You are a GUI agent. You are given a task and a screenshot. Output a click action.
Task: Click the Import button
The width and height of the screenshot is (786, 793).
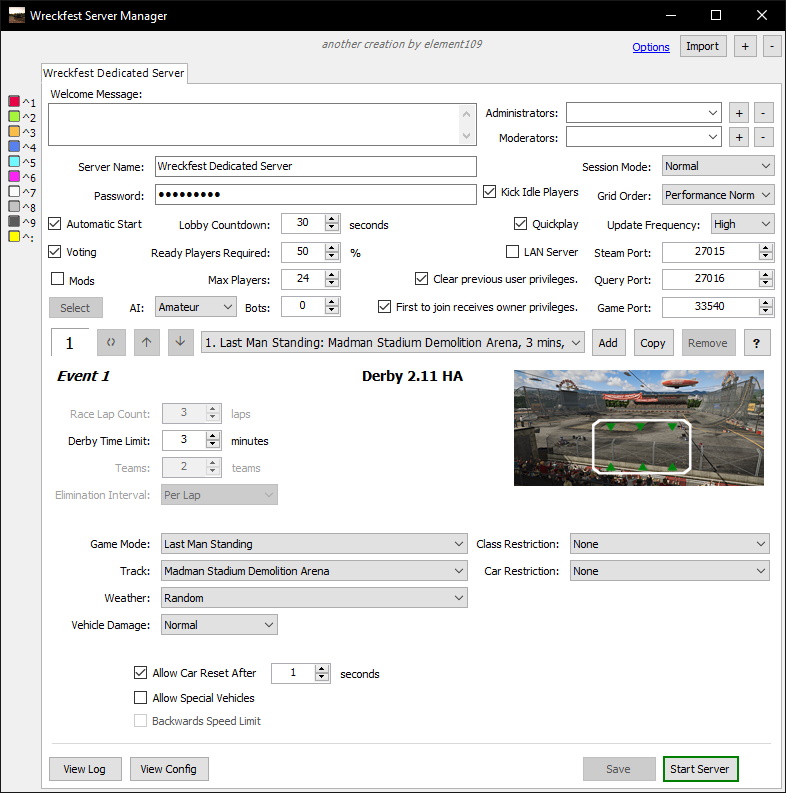click(703, 46)
